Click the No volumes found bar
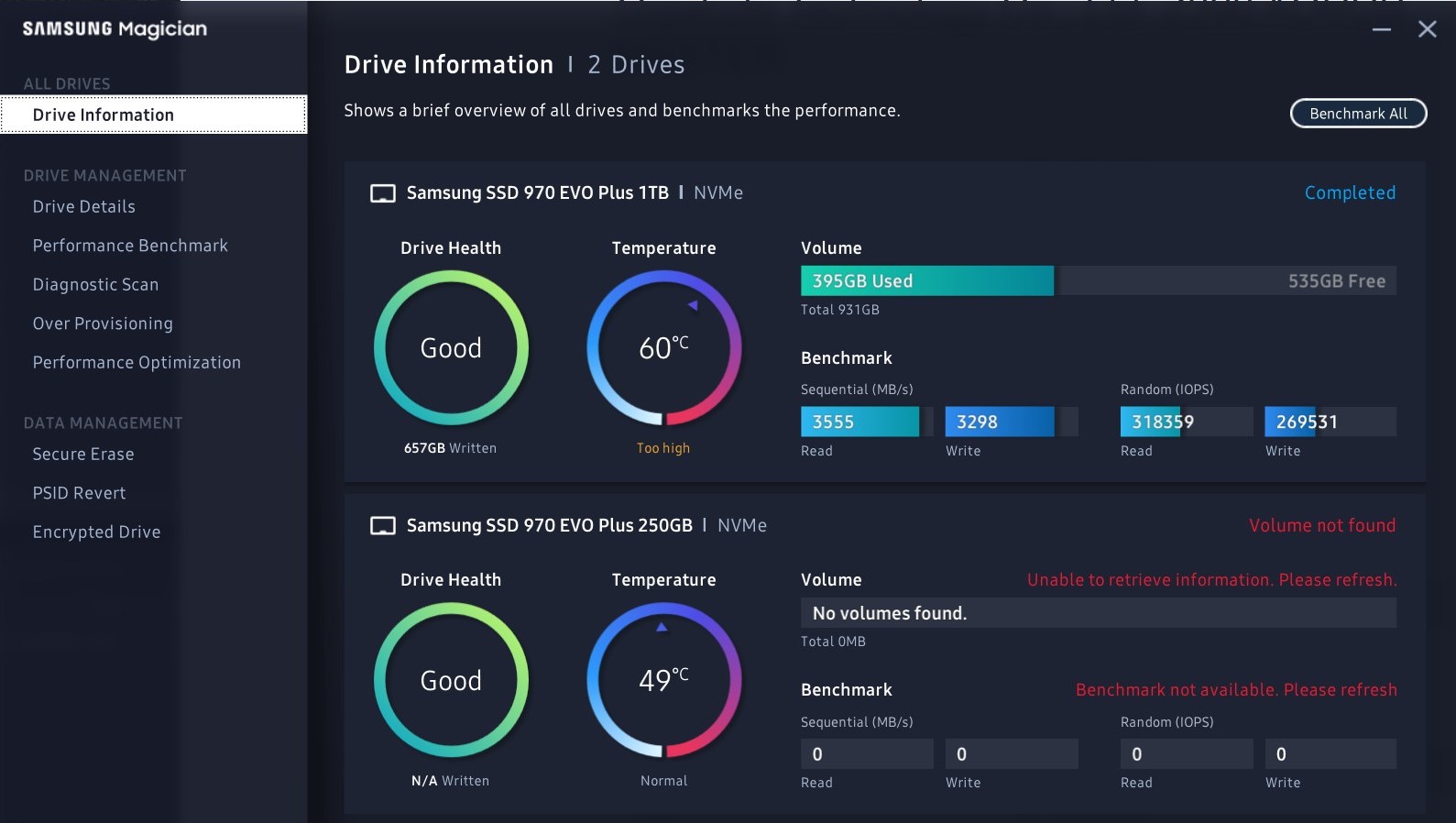1456x823 pixels. (1099, 613)
